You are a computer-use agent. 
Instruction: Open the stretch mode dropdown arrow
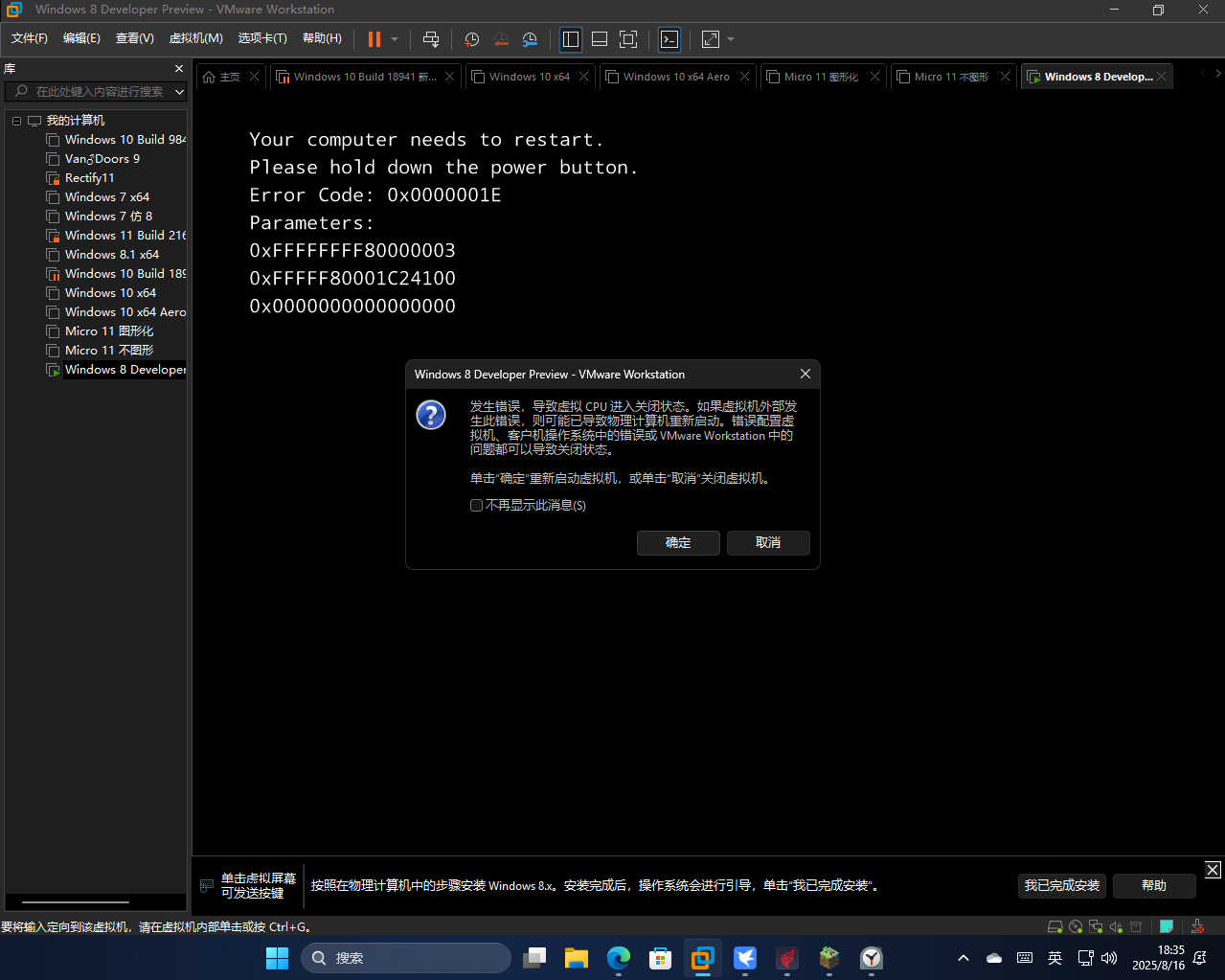pyautogui.click(x=731, y=39)
